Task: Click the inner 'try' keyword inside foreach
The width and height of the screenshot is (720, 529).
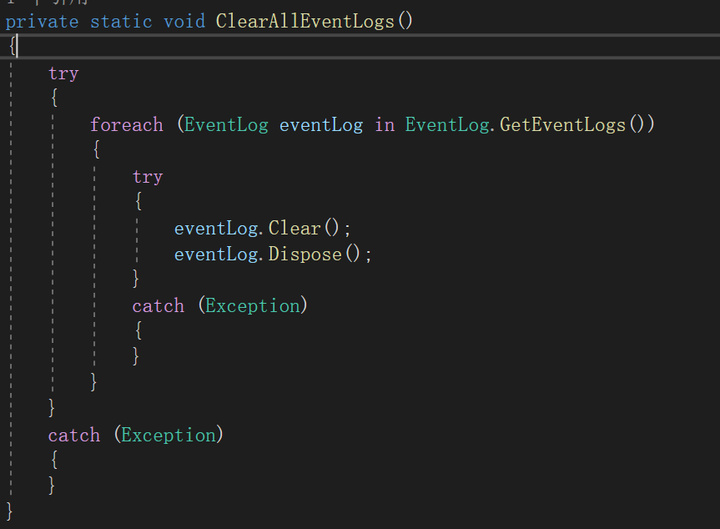Action: 147,177
